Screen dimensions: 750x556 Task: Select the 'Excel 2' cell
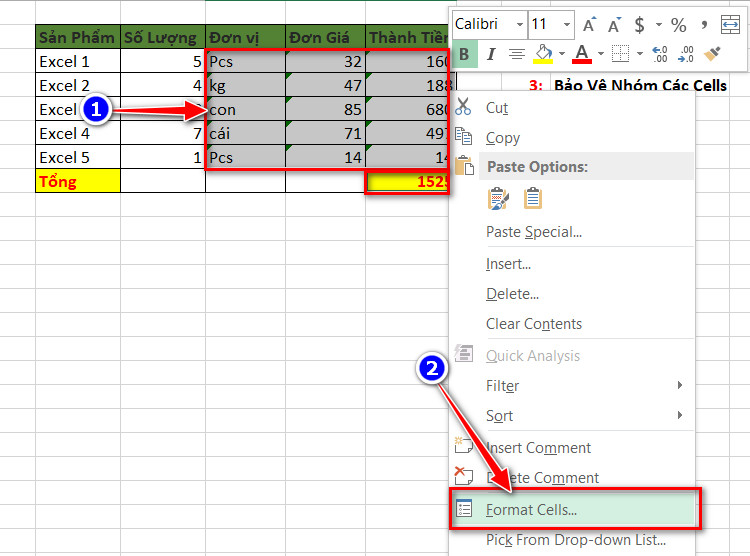click(x=78, y=85)
